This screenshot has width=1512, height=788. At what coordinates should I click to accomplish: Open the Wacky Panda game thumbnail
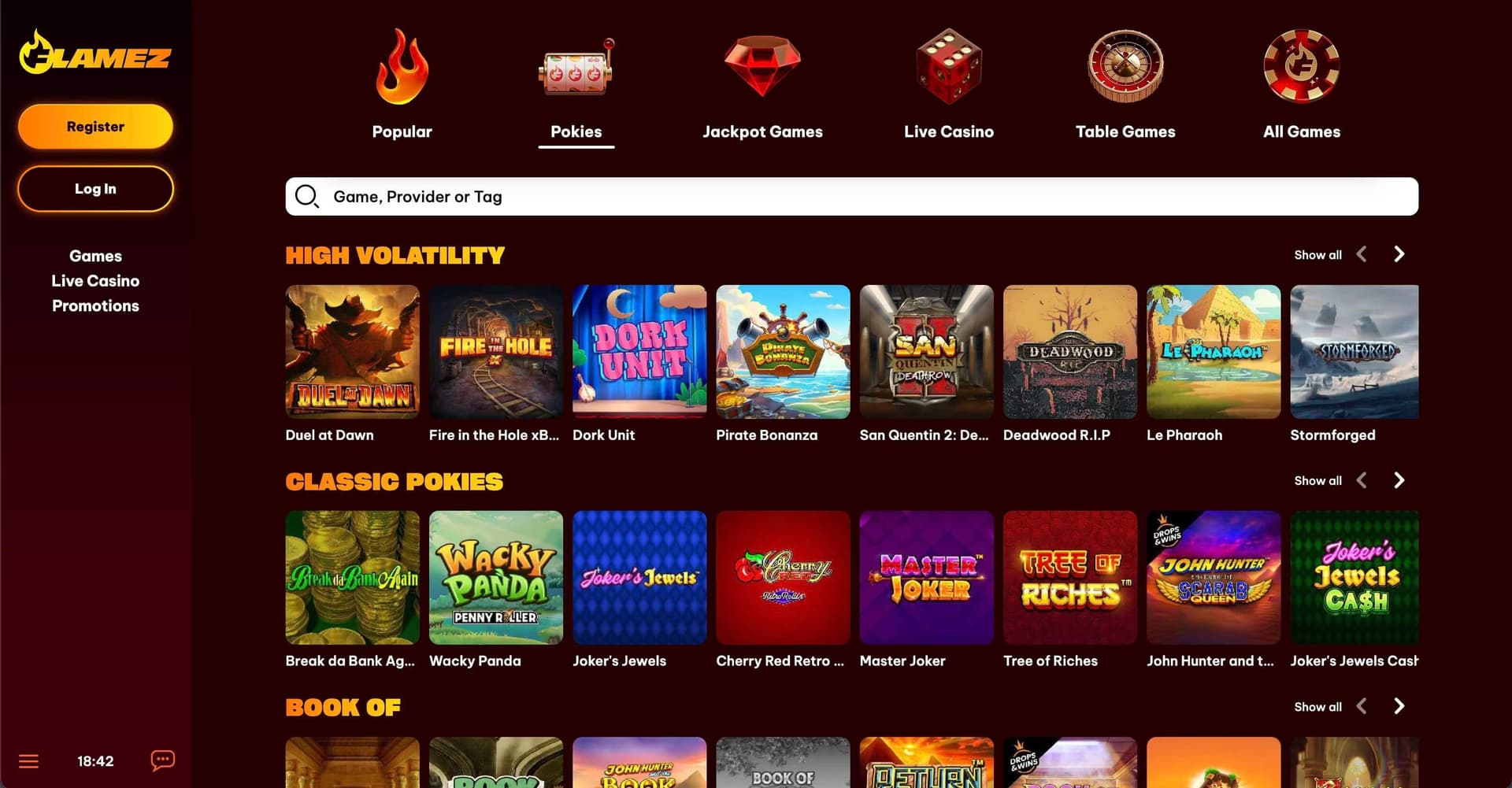[x=496, y=578]
